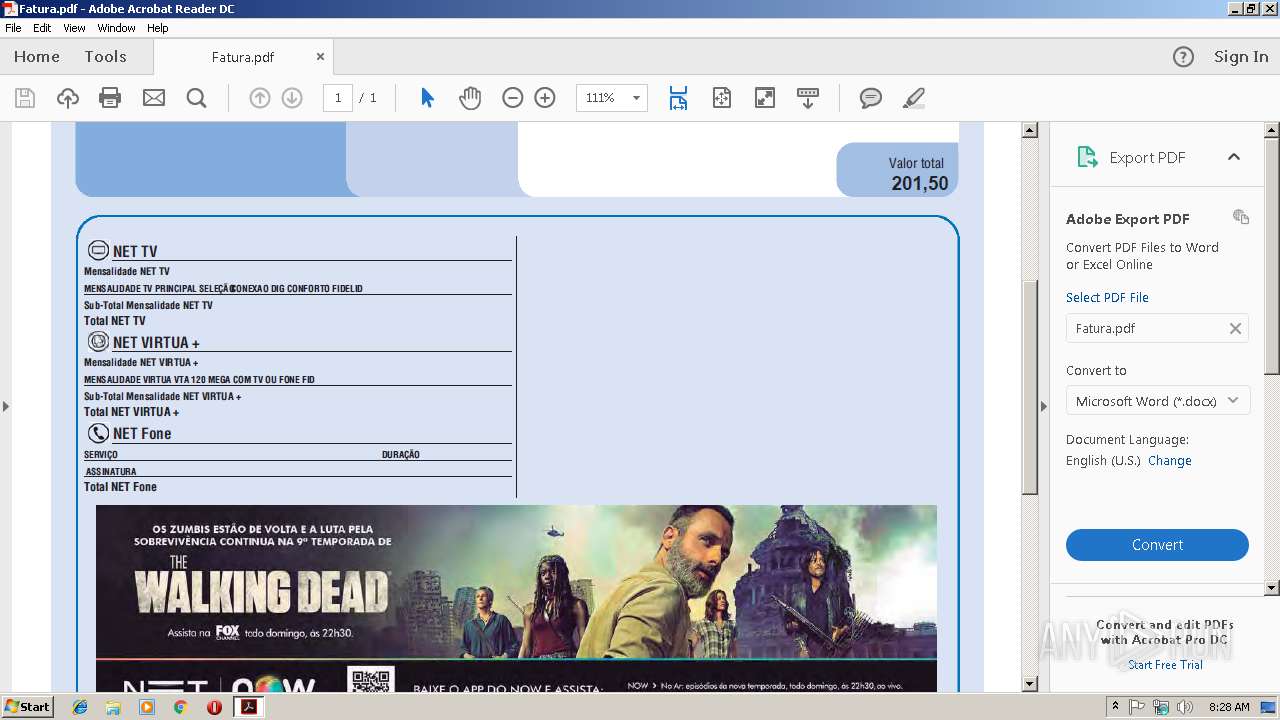Image resolution: width=1280 pixels, height=720 pixels.
Task: Expand the left navigation pane arrow
Action: point(6,406)
